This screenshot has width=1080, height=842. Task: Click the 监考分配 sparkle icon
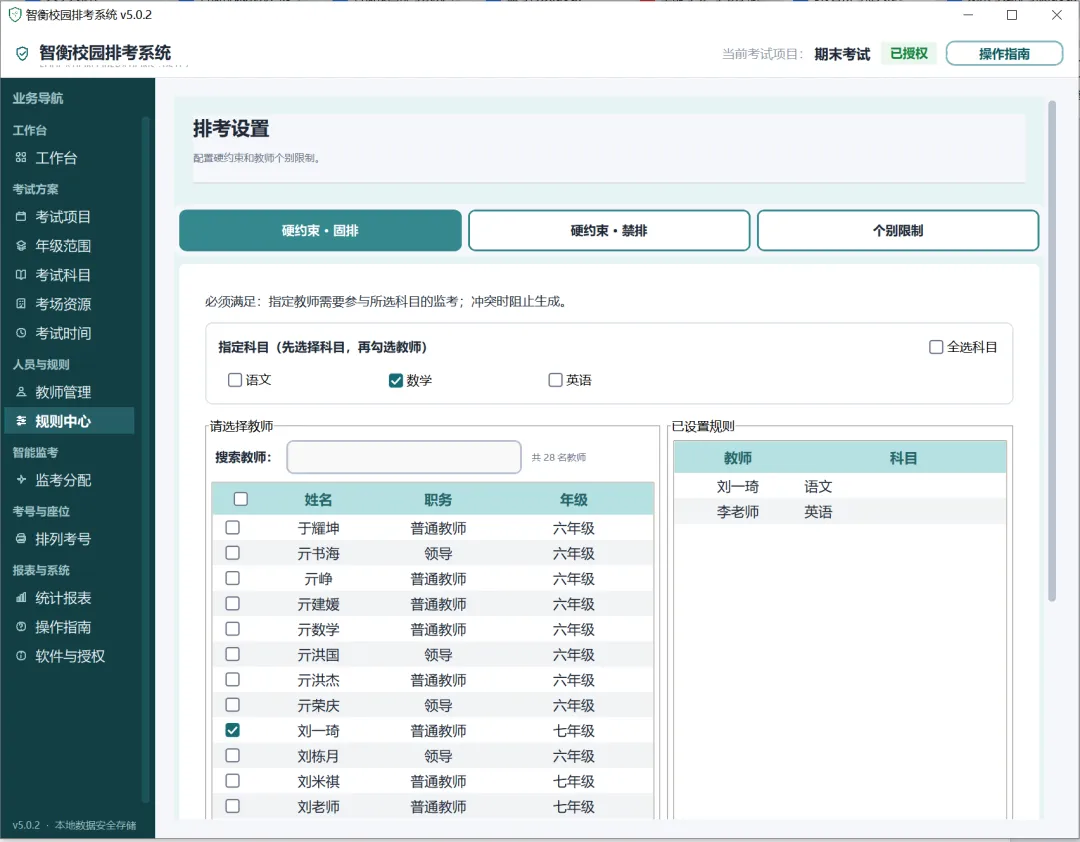click(x=21, y=480)
